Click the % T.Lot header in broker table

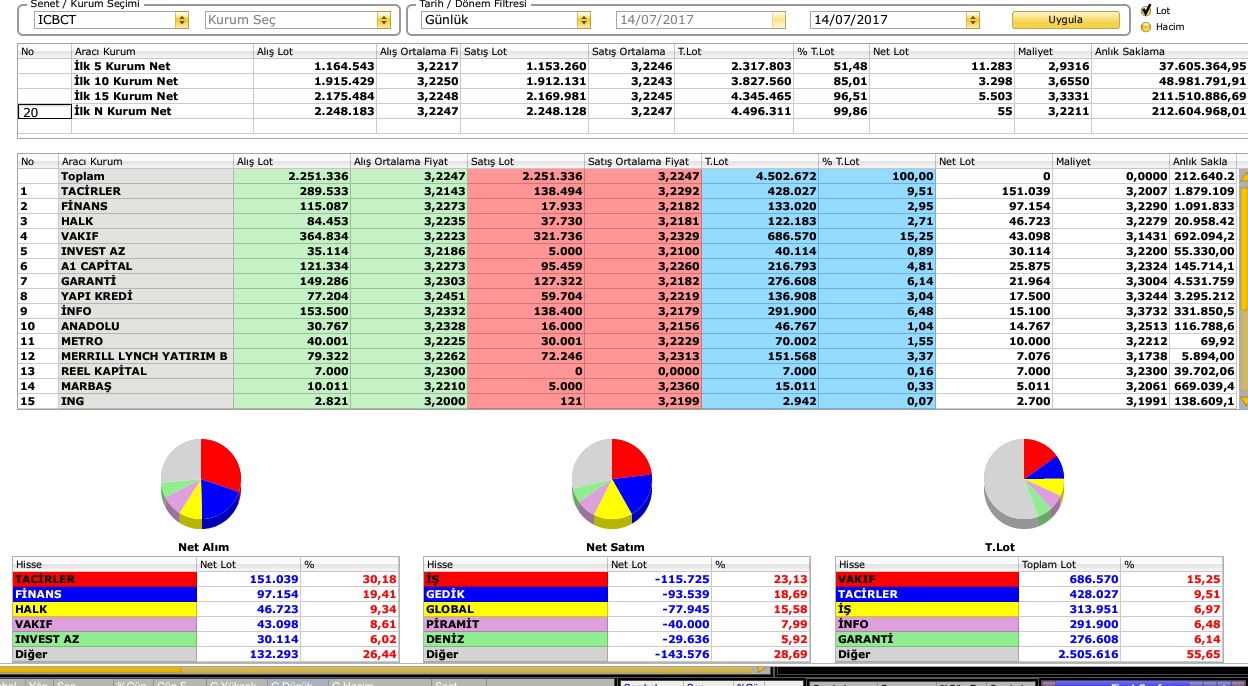coord(877,161)
